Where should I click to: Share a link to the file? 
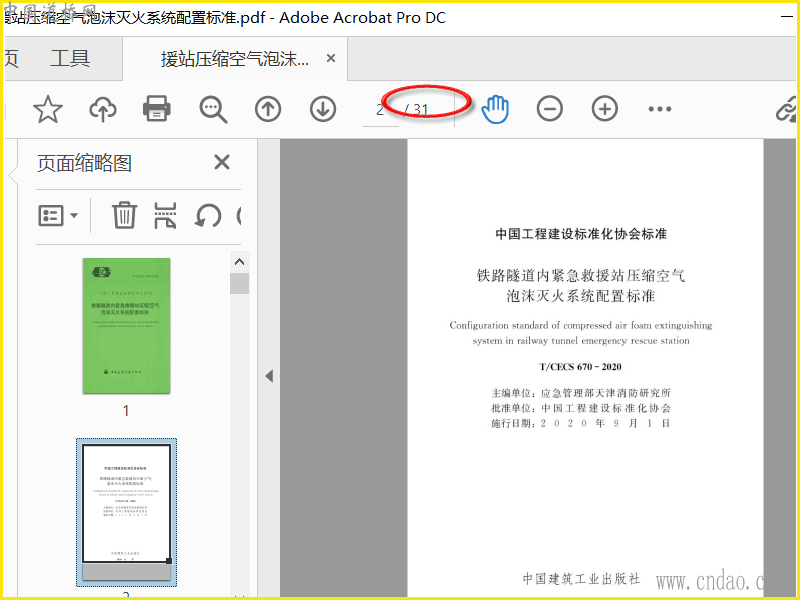[x=786, y=109]
